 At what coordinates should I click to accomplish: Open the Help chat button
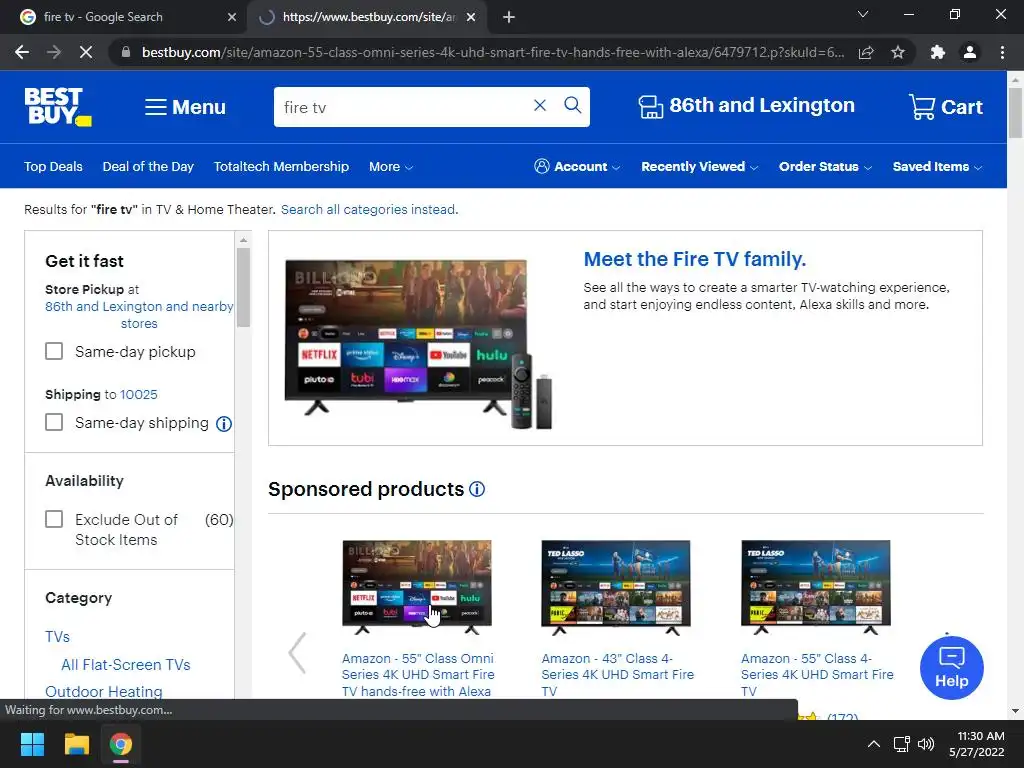pos(952,667)
